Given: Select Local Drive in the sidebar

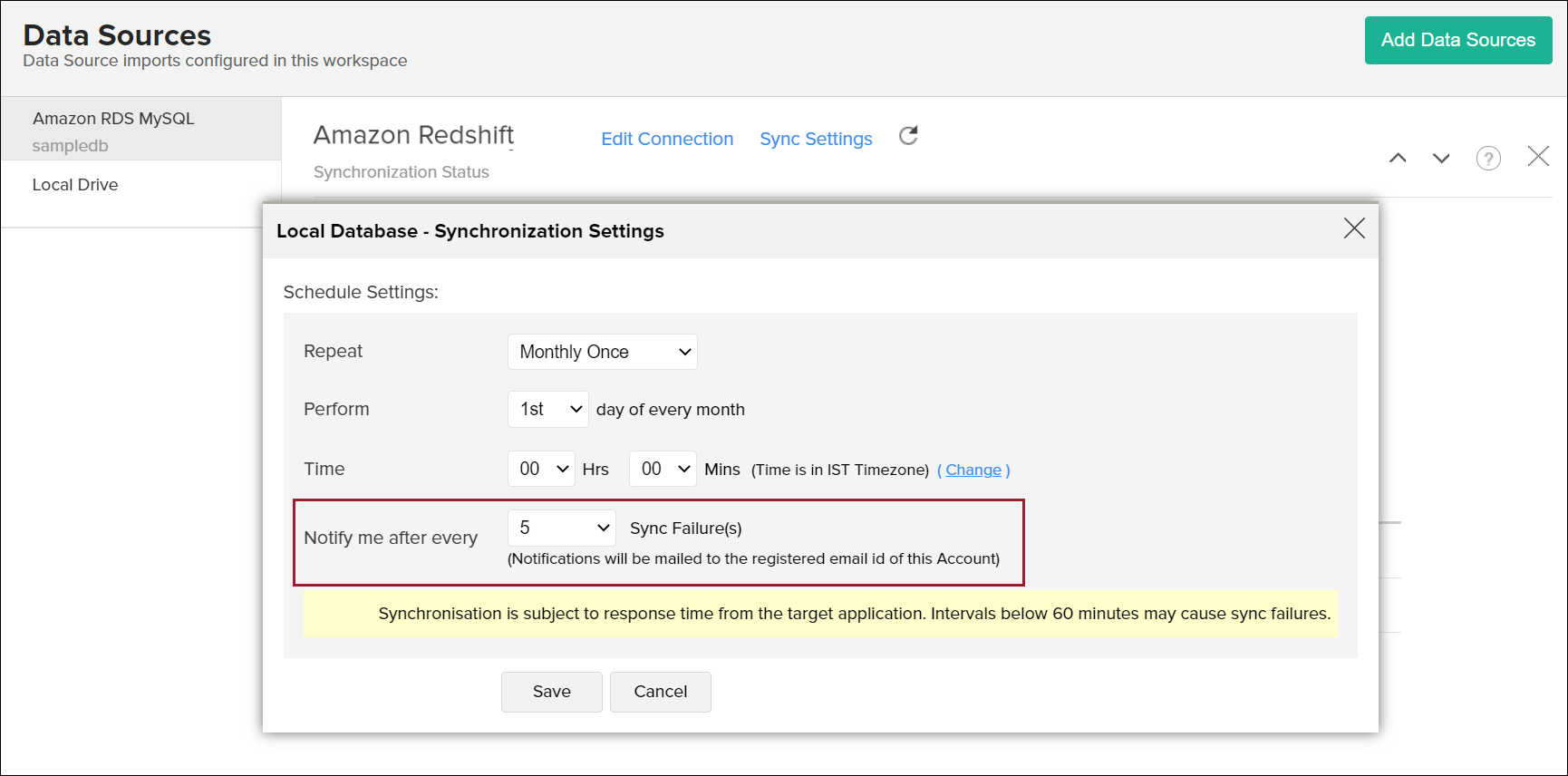Looking at the screenshot, I should point(75,185).
